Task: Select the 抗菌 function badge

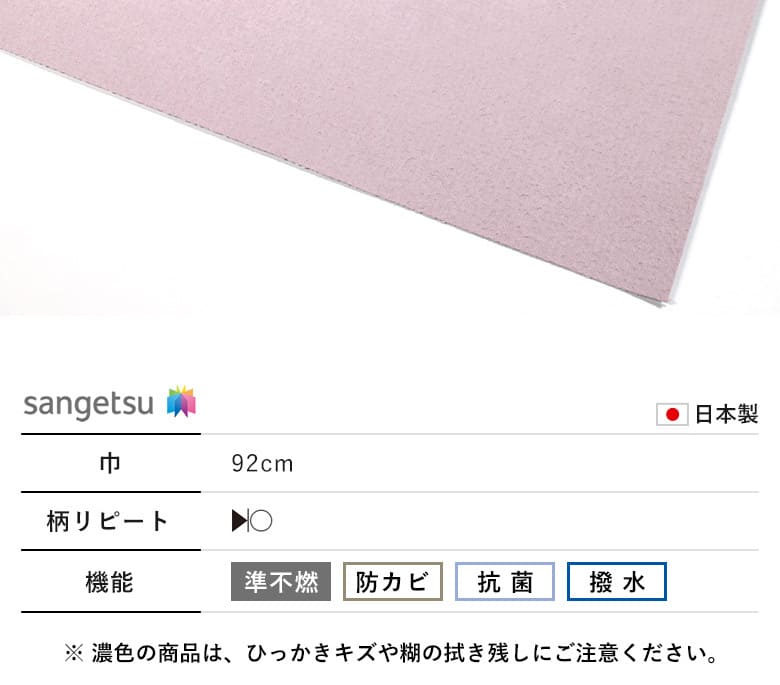Action: coord(504,582)
